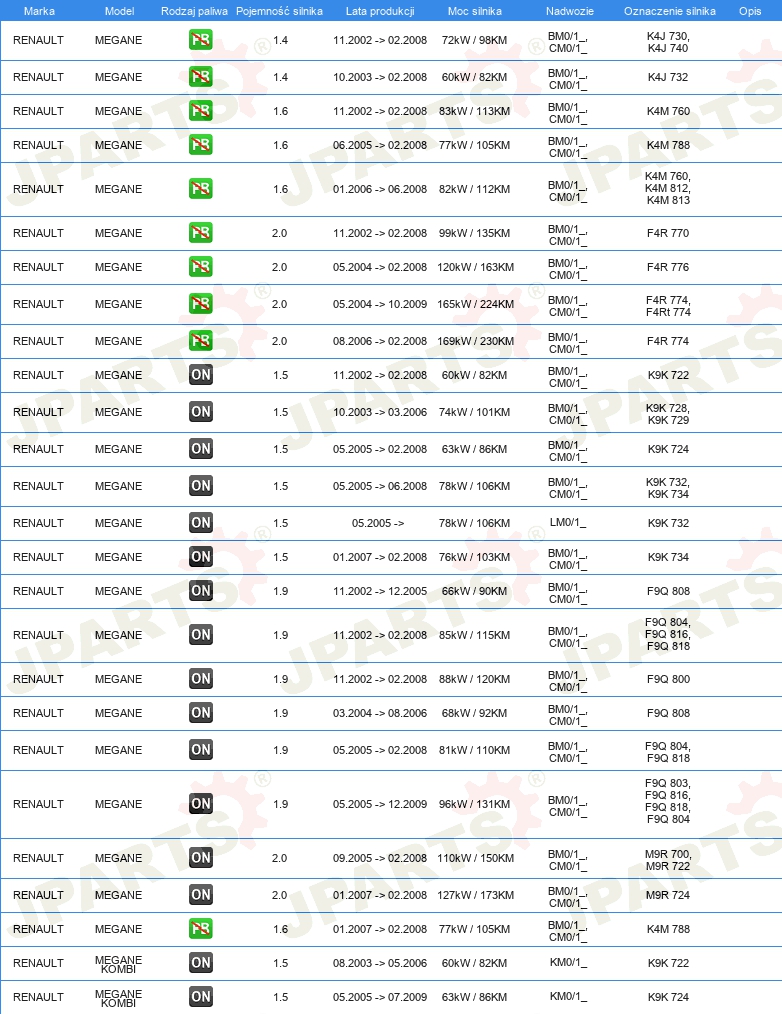The height and width of the screenshot is (1014, 782).
Task: Click the open-ended date 05.2005 ->
Action: (x=378, y=523)
